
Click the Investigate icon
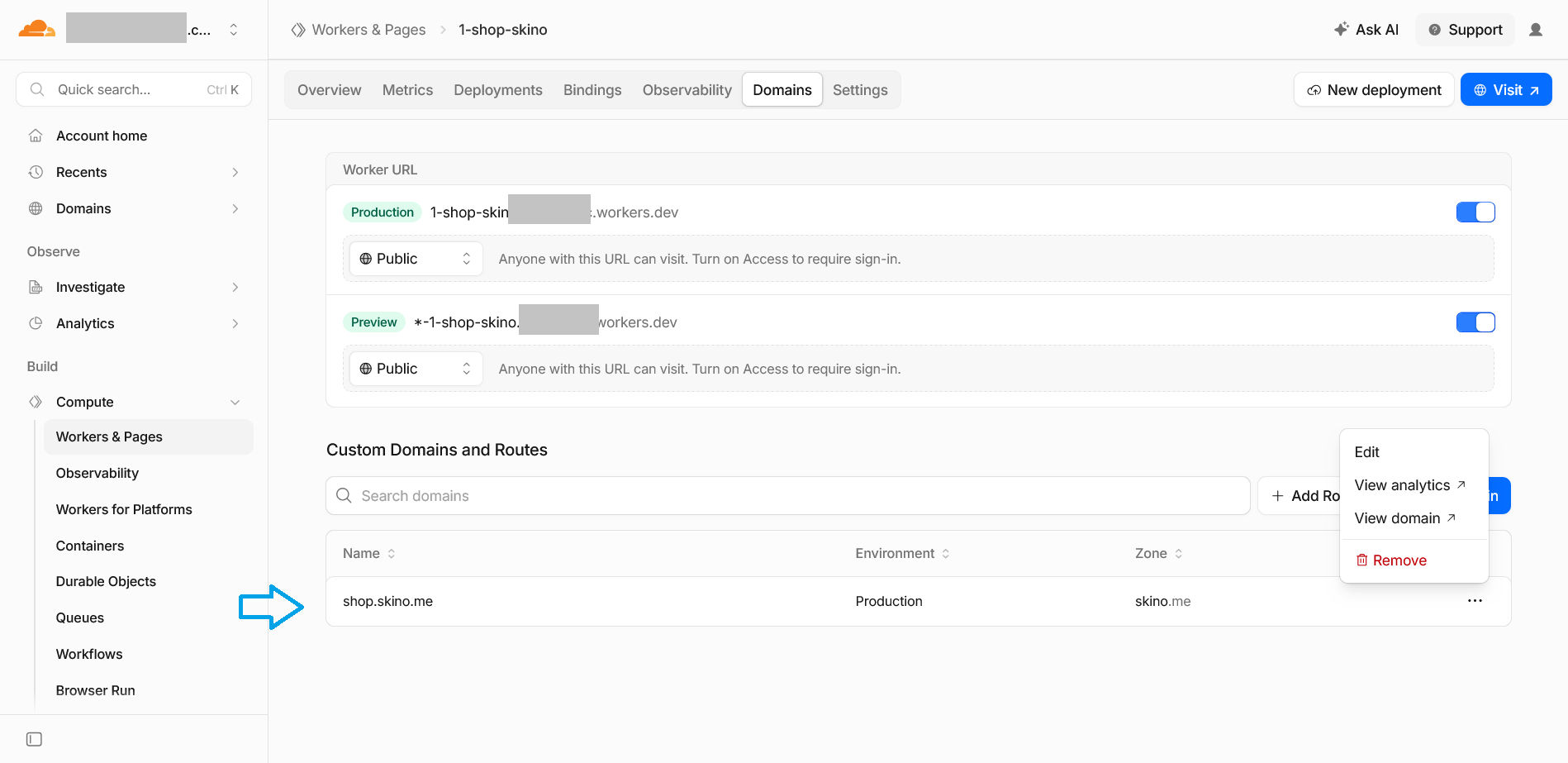pyautogui.click(x=36, y=287)
